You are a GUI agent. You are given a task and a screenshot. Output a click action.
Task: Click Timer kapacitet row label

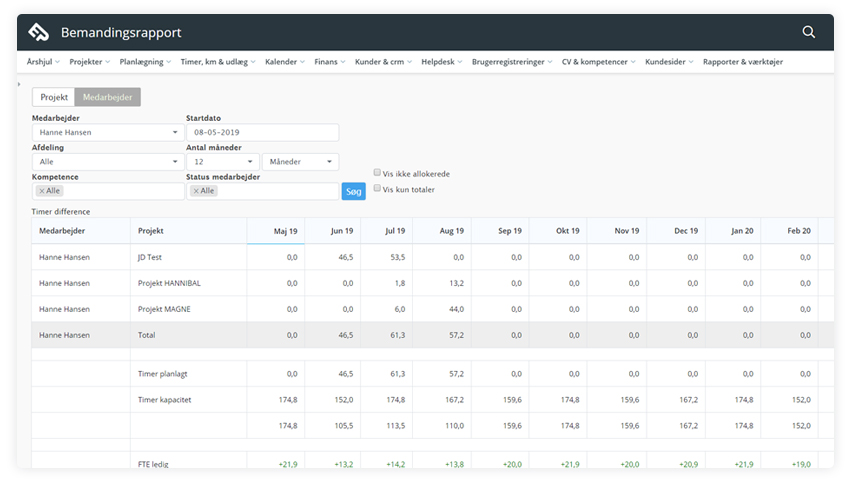point(164,400)
